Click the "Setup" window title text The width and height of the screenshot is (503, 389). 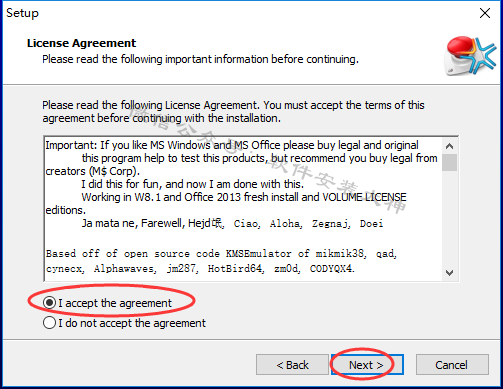(22, 13)
